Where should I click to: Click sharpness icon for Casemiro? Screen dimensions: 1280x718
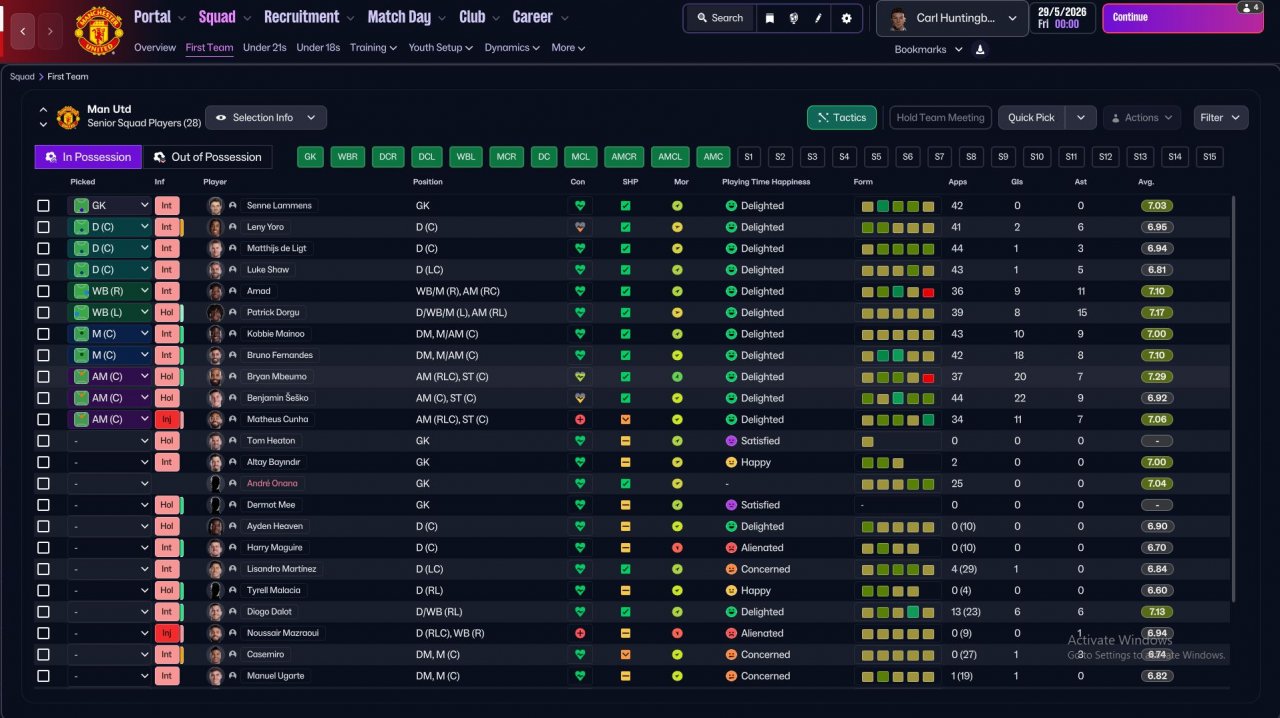point(625,655)
